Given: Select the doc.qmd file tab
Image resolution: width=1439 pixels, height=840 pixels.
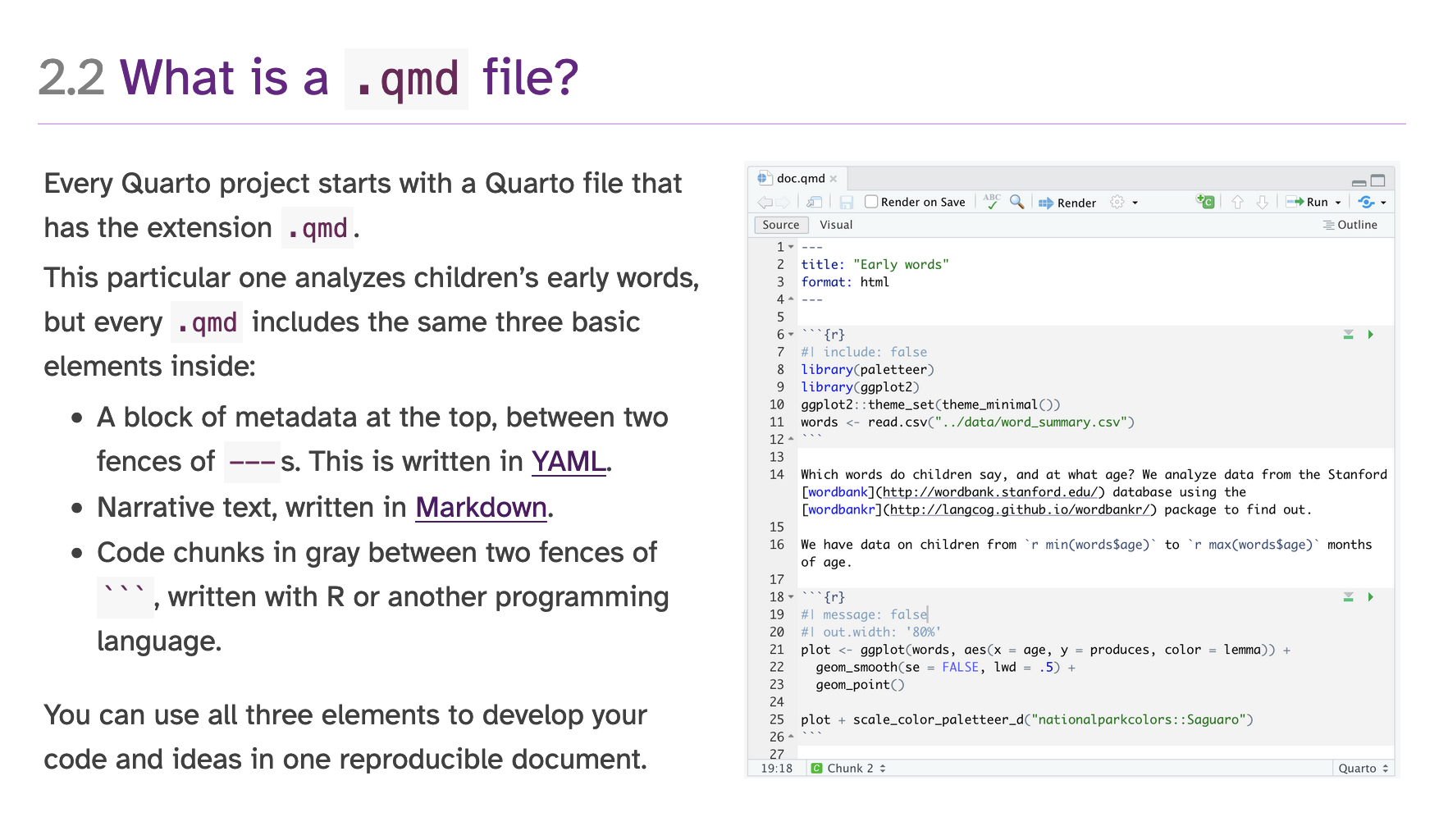Looking at the screenshot, I should click(800, 178).
